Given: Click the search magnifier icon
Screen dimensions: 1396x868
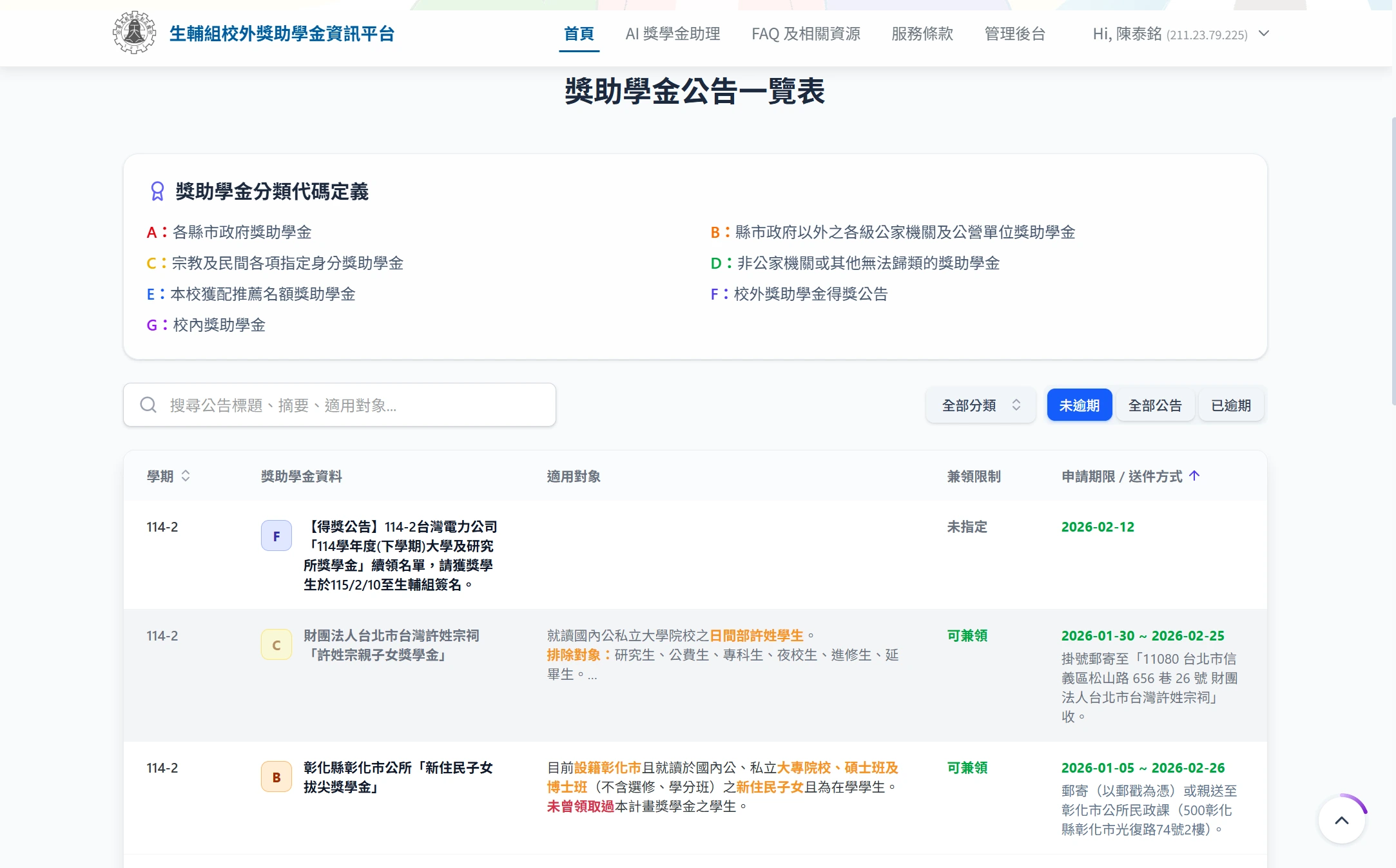Looking at the screenshot, I should [148, 405].
